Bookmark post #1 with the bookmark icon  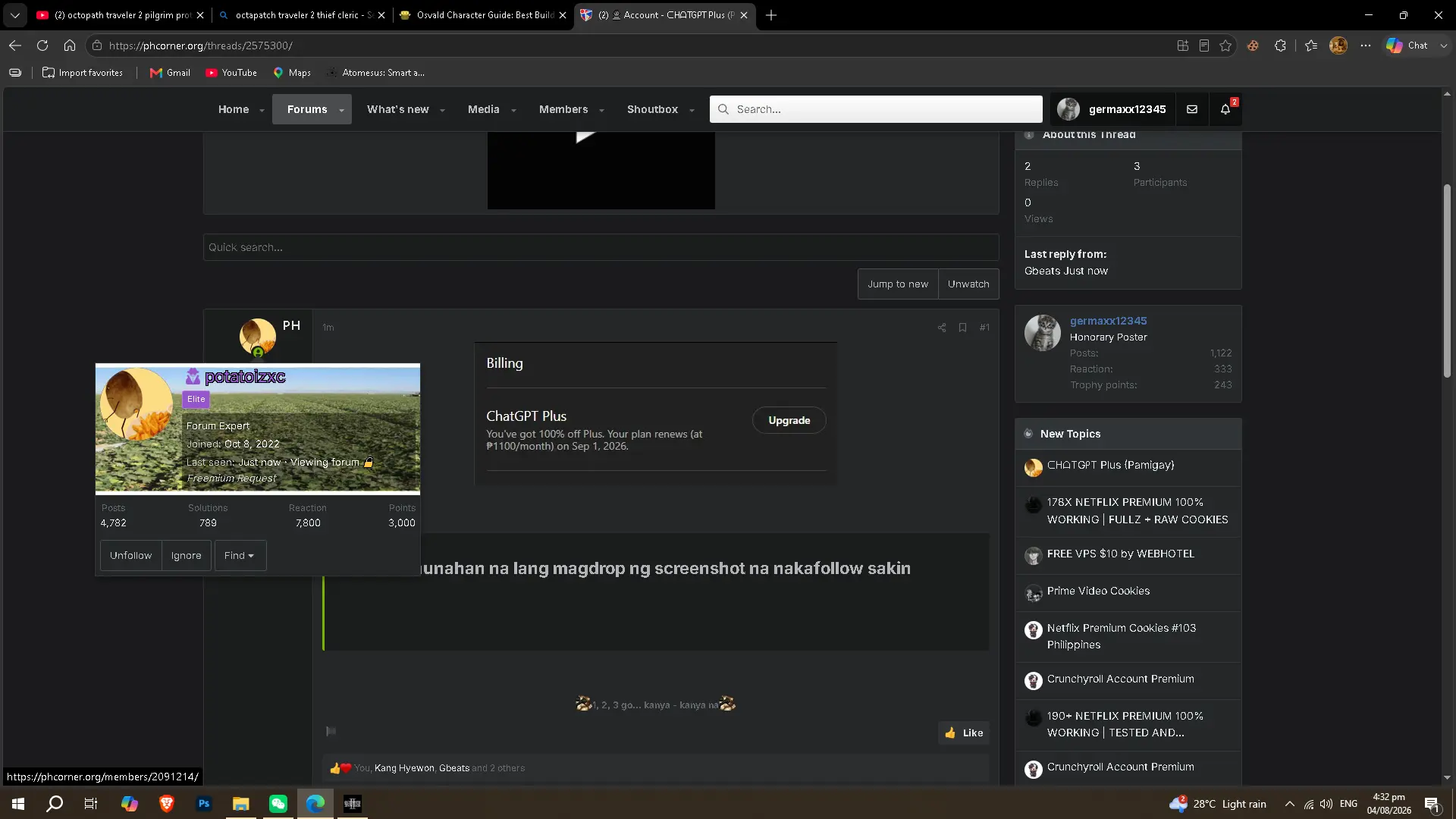[962, 328]
